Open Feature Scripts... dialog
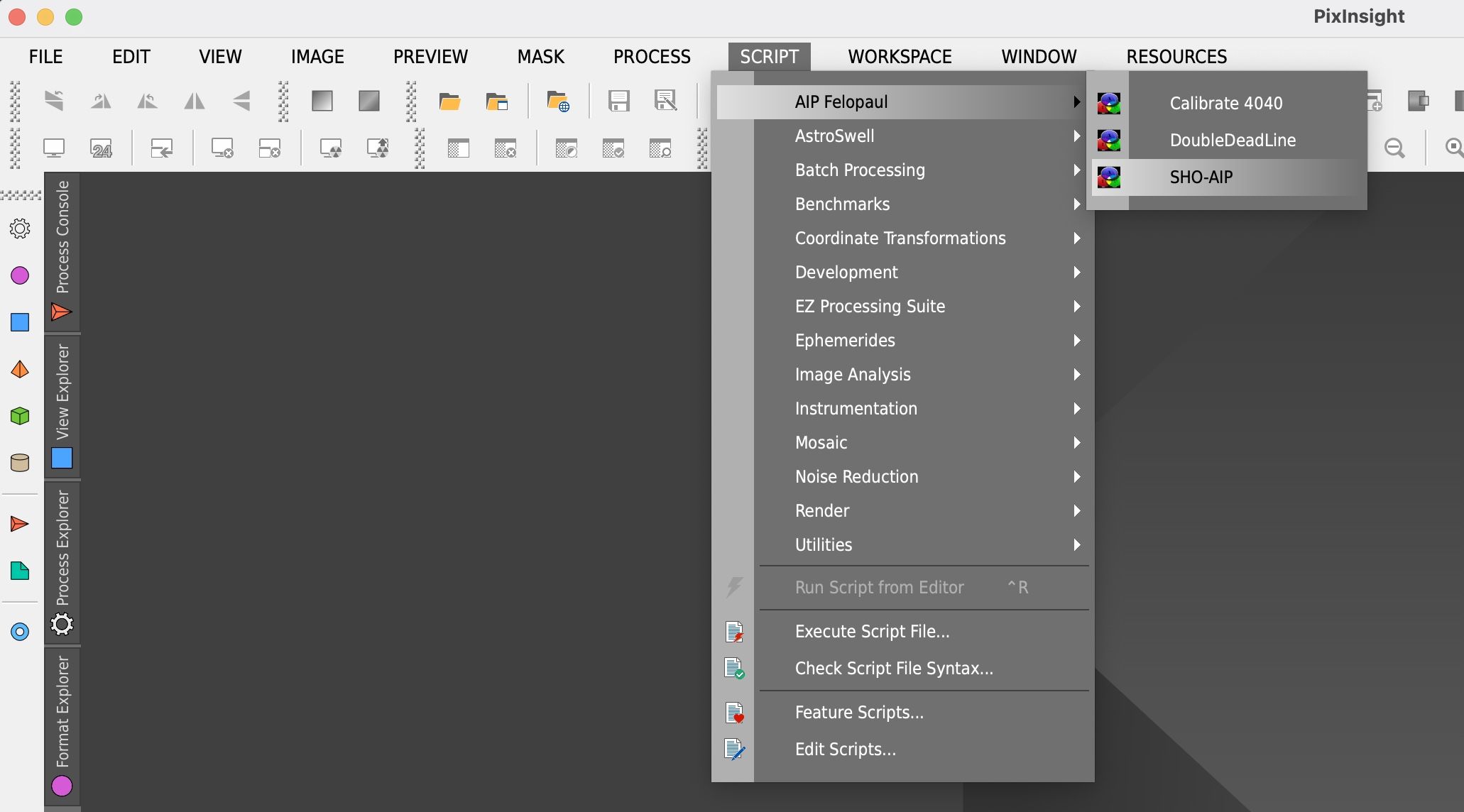Image resolution: width=1464 pixels, height=812 pixels. coord(902,712)
